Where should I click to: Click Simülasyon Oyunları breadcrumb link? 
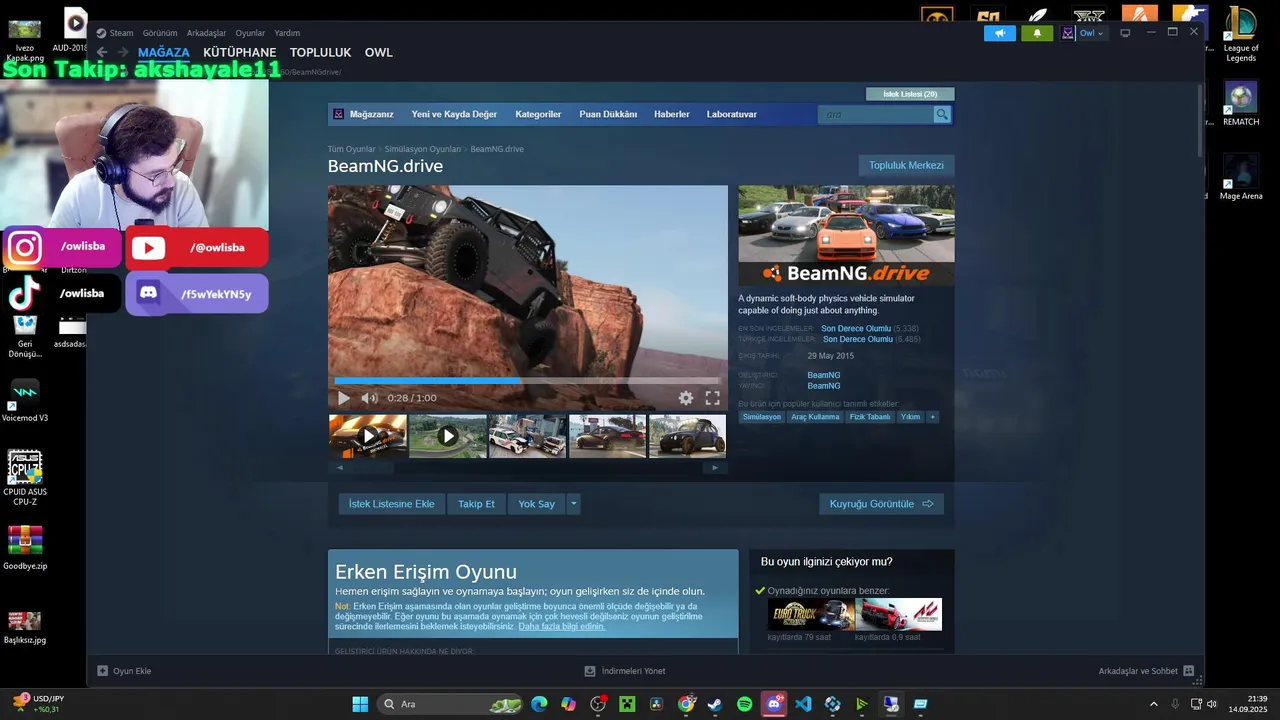pos(423,149)
